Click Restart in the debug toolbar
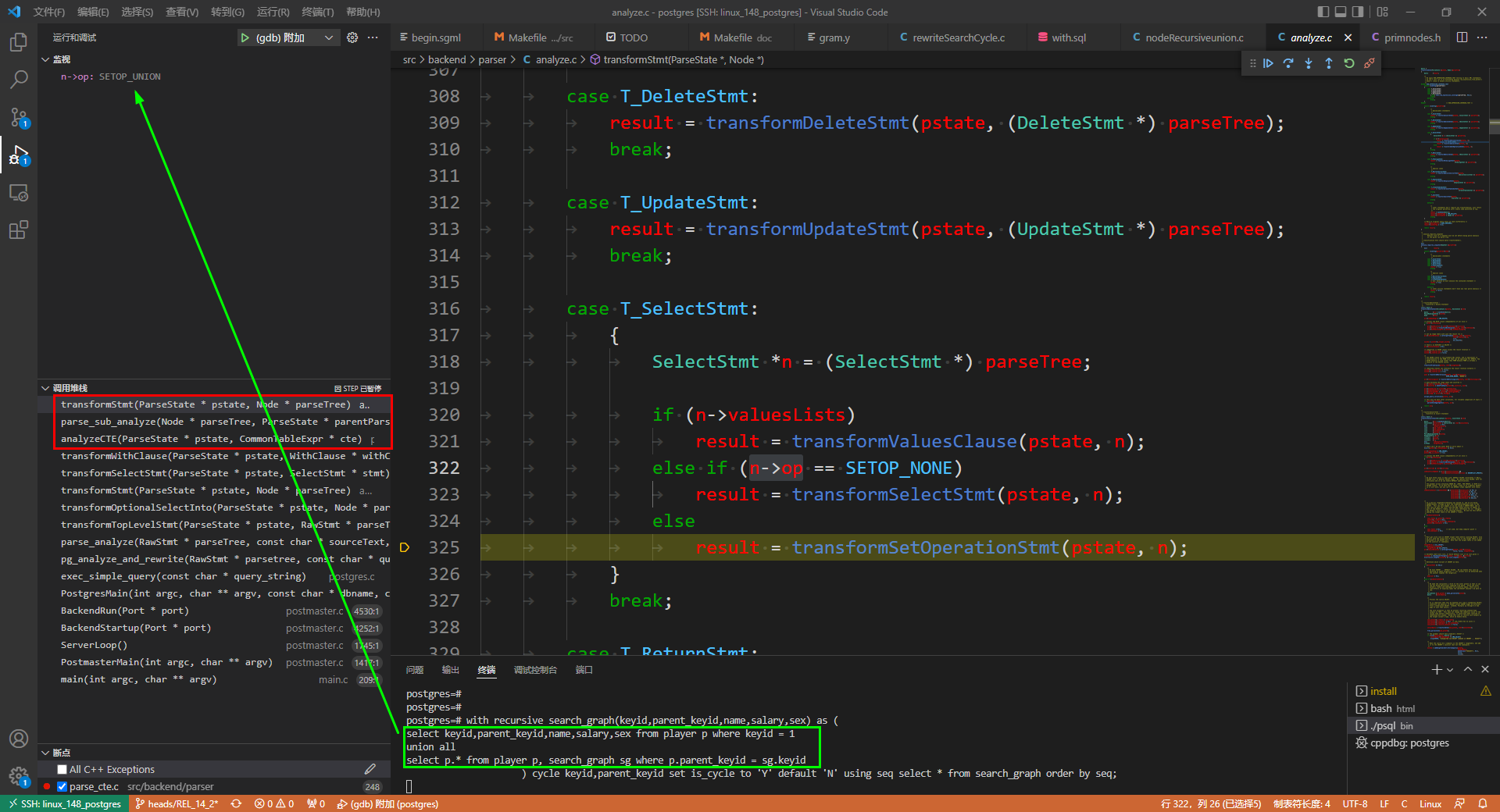The height and width of the screenshot is (812, 1500). pos(1349,63)
